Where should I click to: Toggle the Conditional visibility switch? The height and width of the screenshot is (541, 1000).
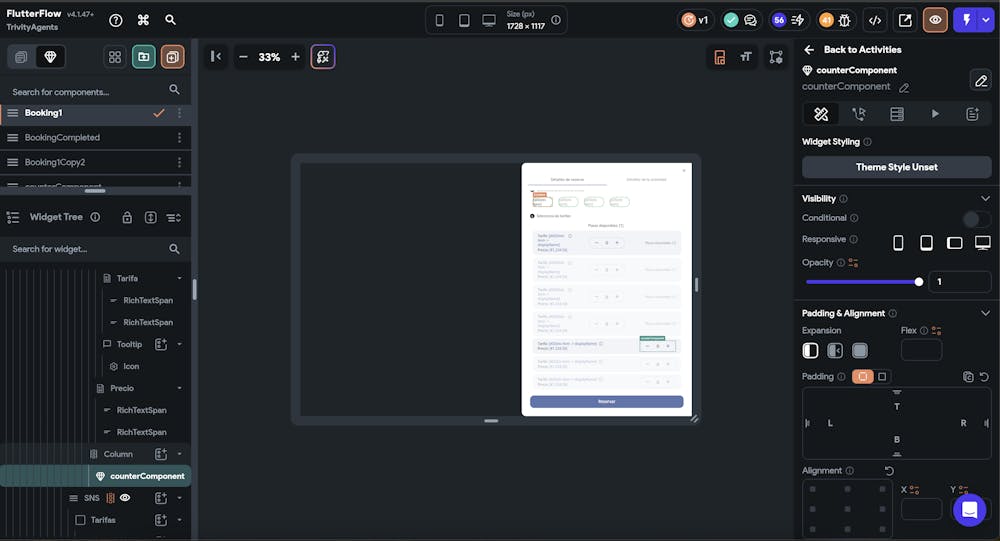(976, 219)
